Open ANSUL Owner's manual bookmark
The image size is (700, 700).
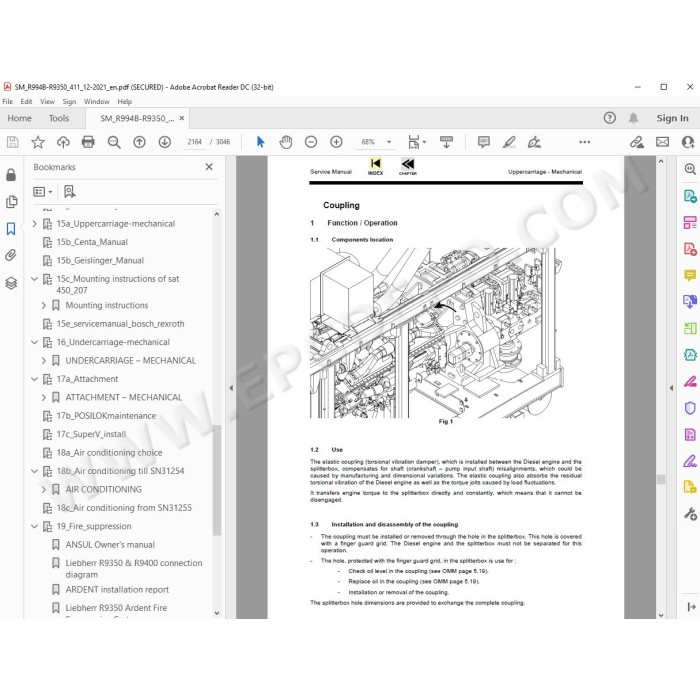110,545
